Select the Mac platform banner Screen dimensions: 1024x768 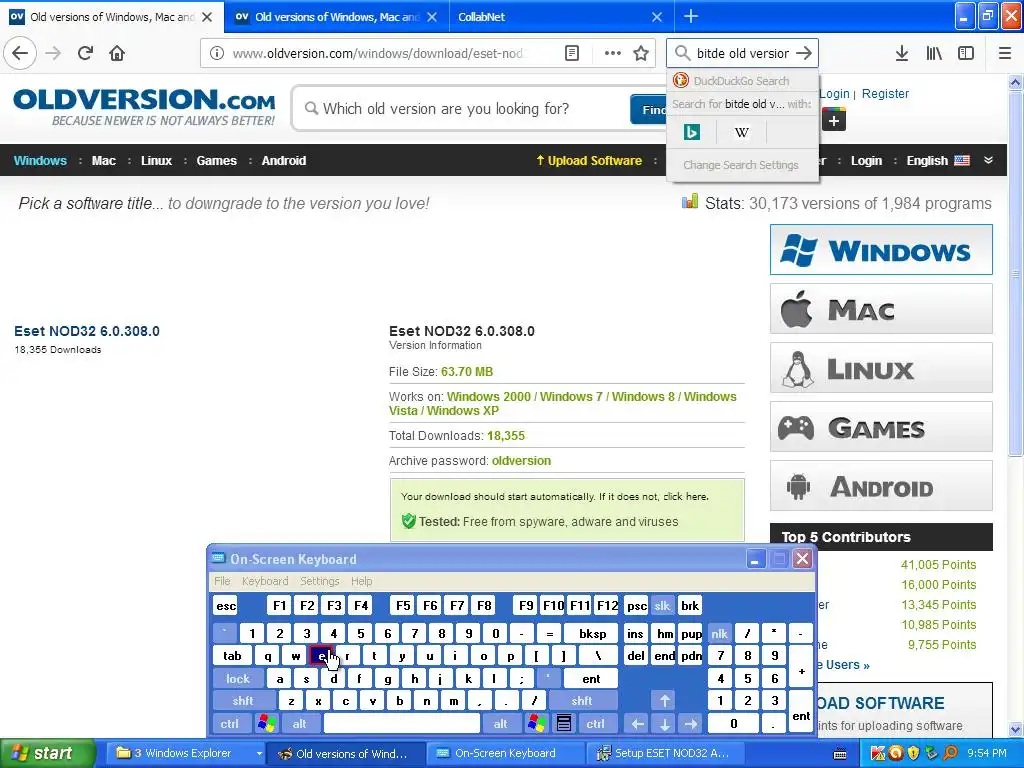pos(881,309)
